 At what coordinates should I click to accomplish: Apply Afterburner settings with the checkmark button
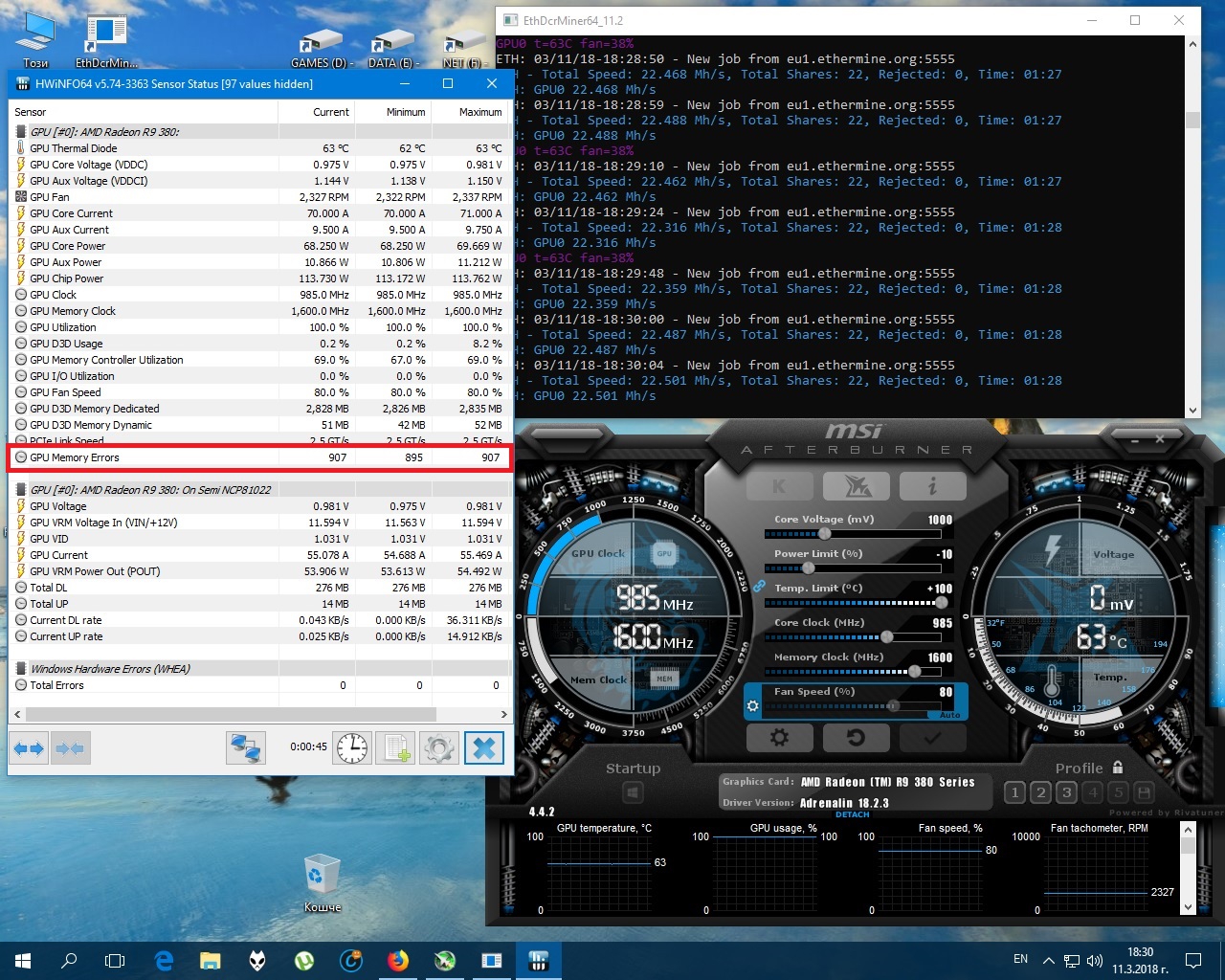(x=932, y=737)
